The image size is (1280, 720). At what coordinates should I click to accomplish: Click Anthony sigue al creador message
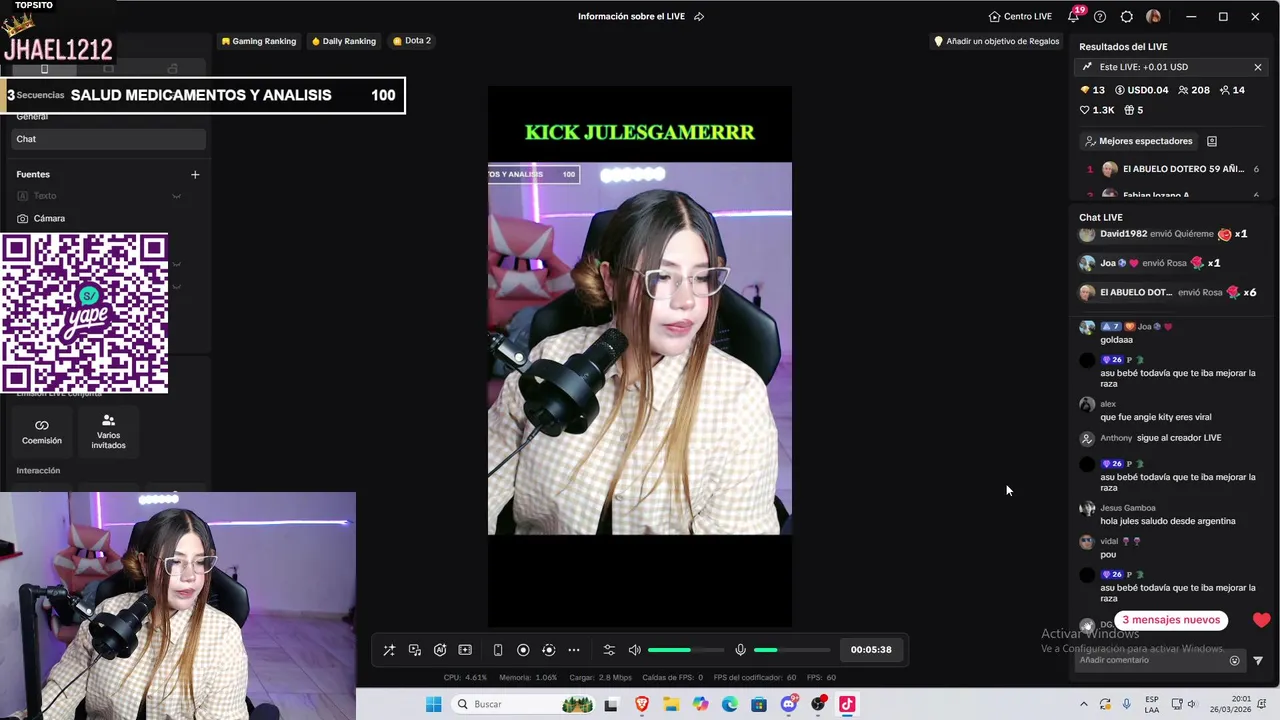point(1151,438)
